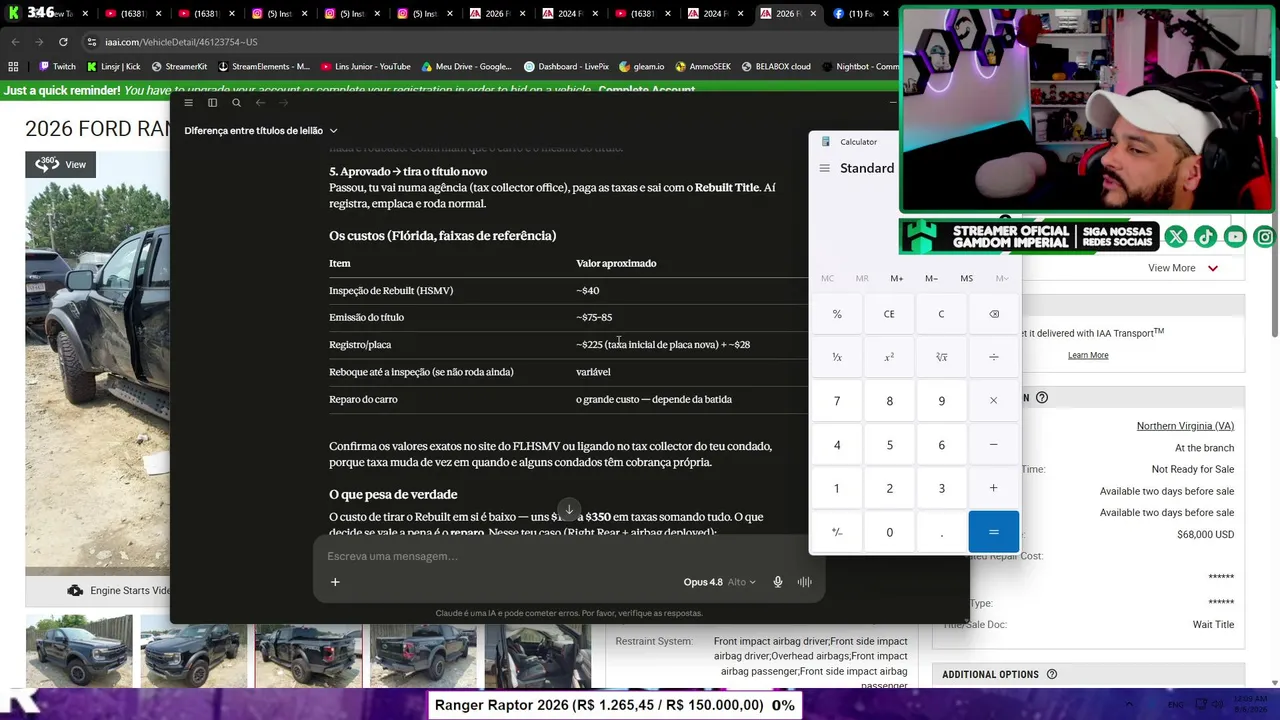Click the Calculator backspace icon

coord(994,314)
